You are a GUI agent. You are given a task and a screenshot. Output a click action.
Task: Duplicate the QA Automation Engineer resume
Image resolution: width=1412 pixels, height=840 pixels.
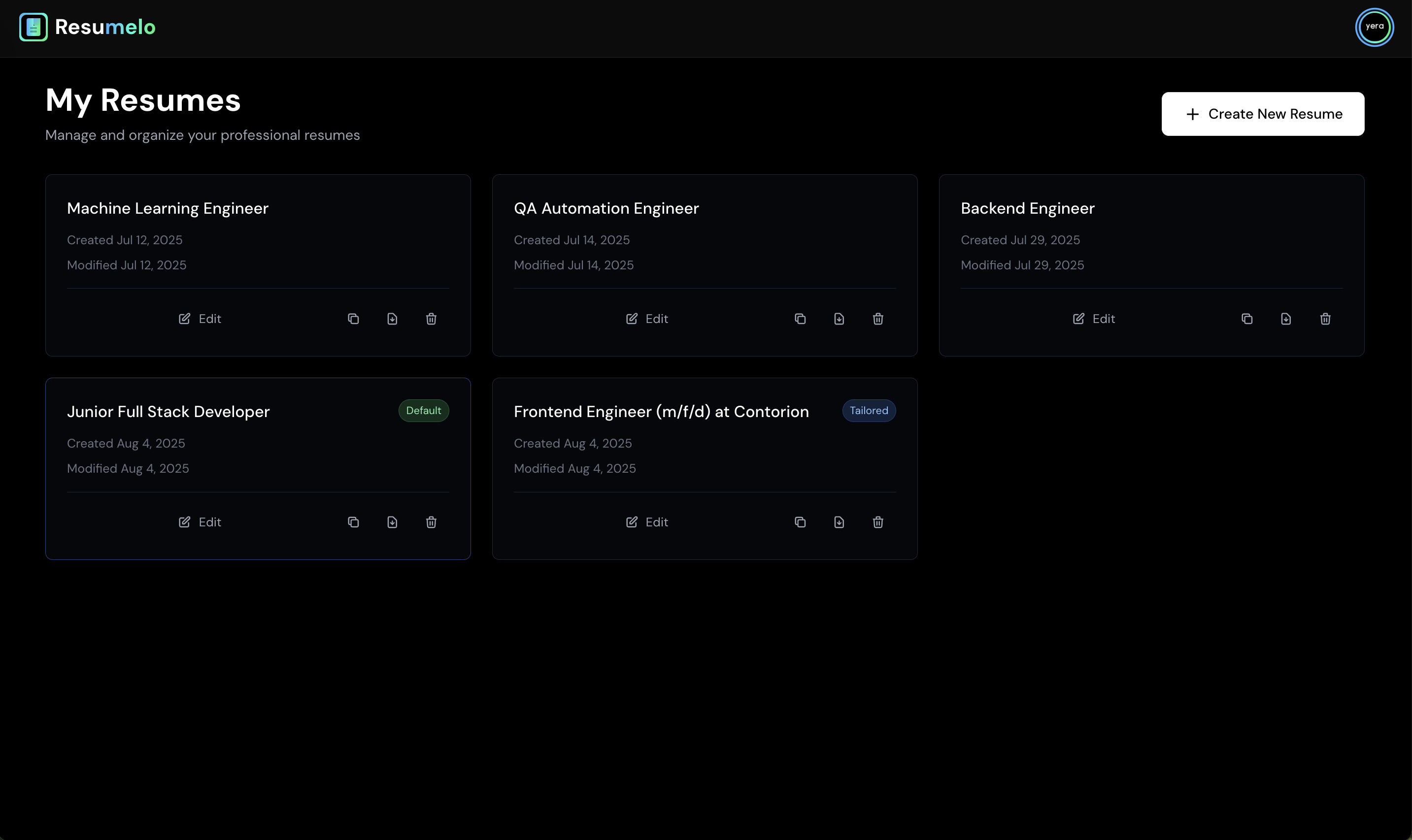pos(800,319)
